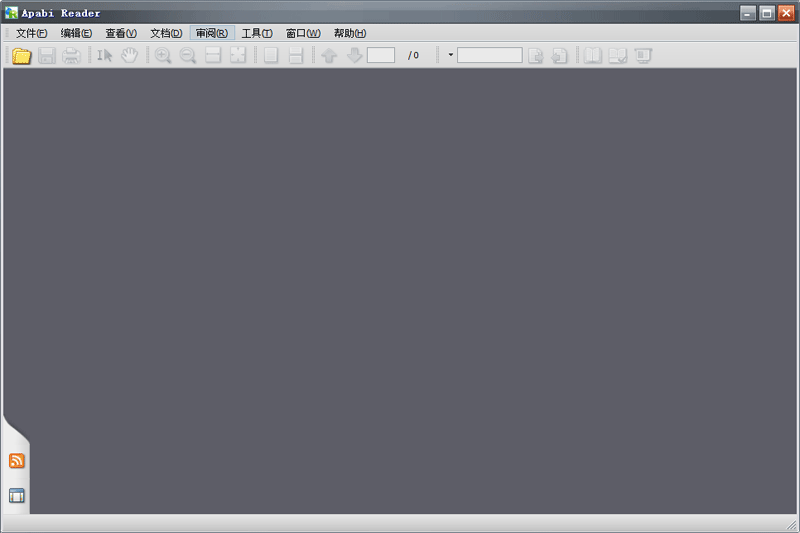Go to next page with down arrow
The height and width of the screenshot is (533, 800).
pos(354,56)
